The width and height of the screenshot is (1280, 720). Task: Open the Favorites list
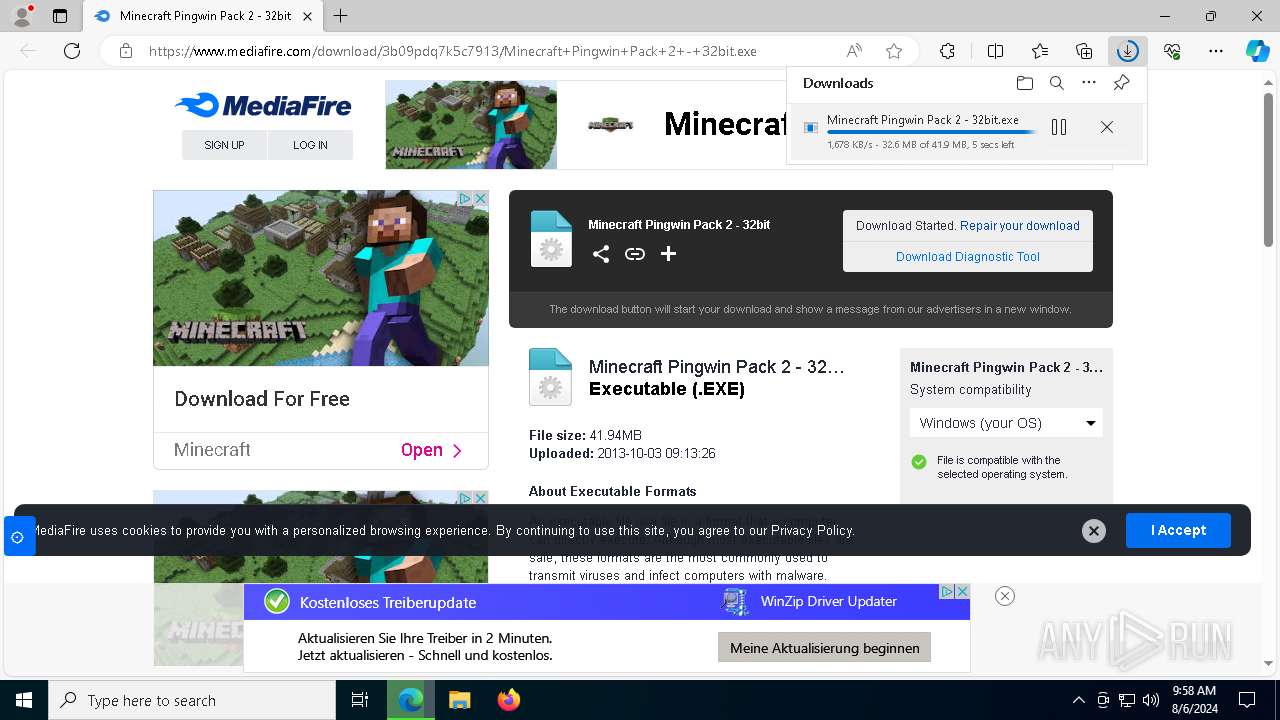(x=1040, y=51)
